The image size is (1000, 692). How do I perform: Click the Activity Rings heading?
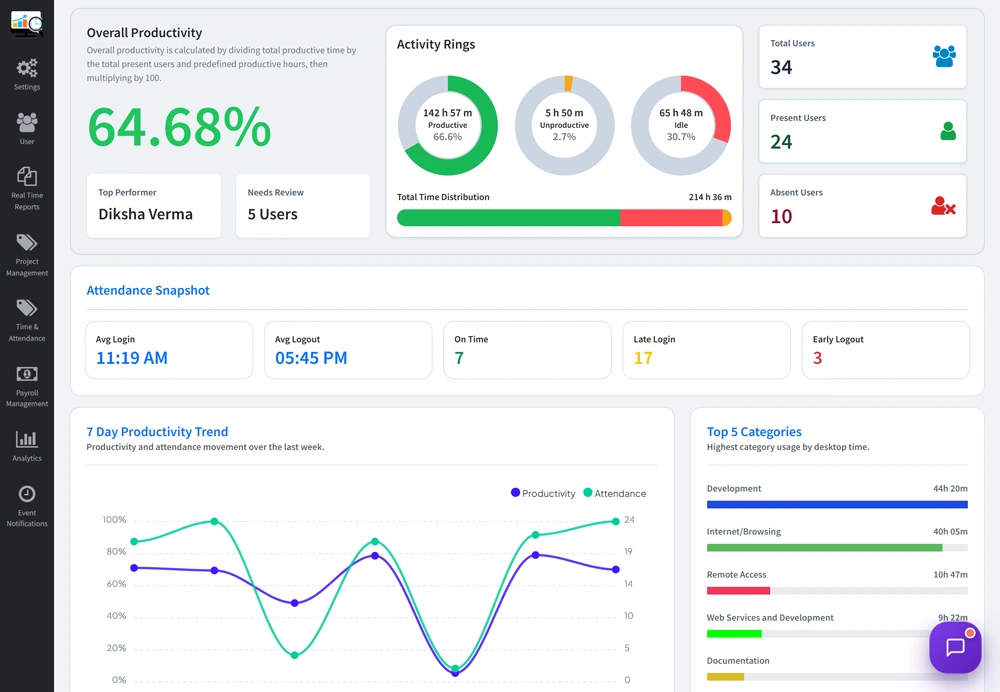436,44
